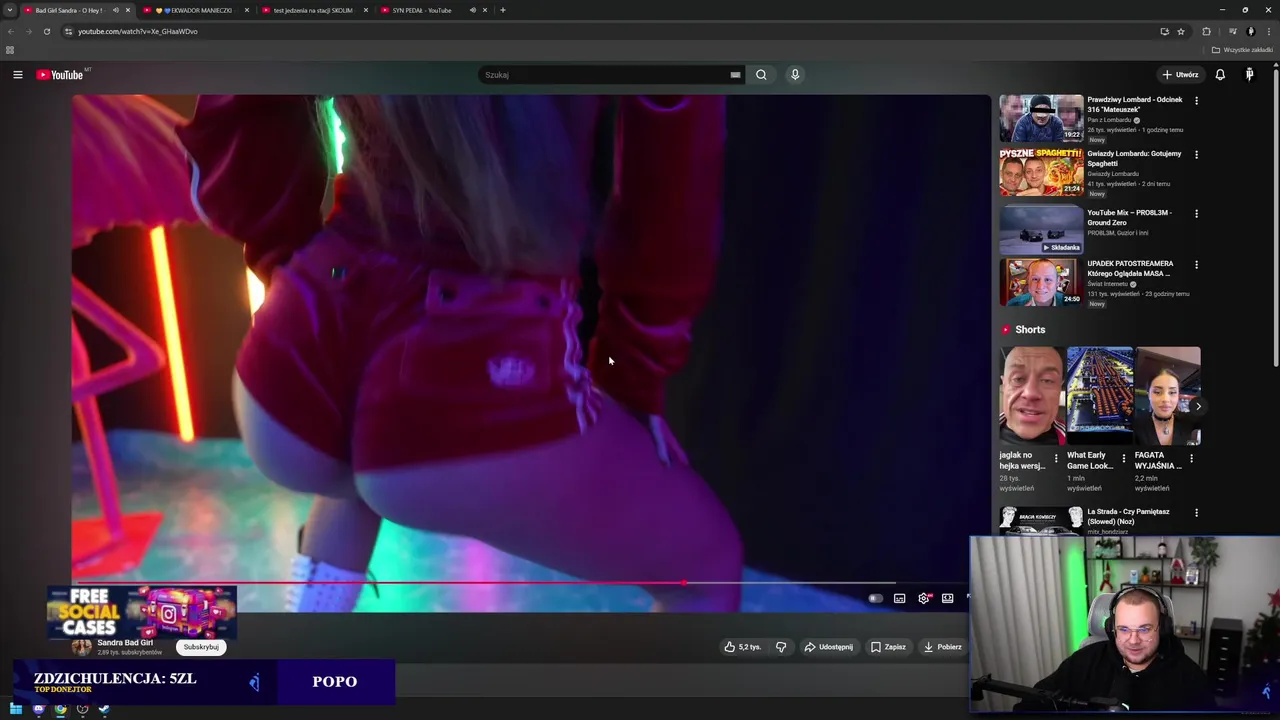Click the address bar URL

click(x=138, y=31)
